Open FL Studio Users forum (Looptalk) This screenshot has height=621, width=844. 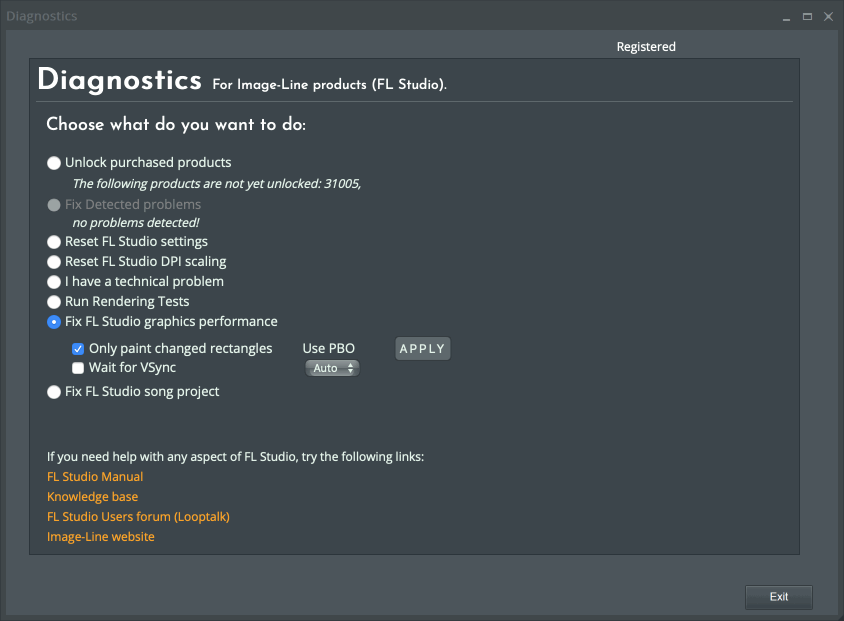tap(138, 517)
